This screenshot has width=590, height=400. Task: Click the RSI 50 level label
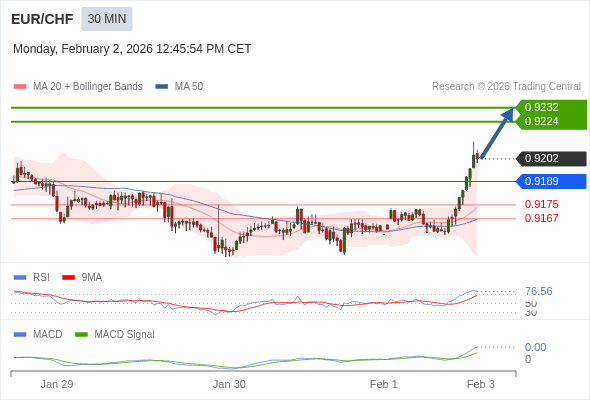[531, 303]
